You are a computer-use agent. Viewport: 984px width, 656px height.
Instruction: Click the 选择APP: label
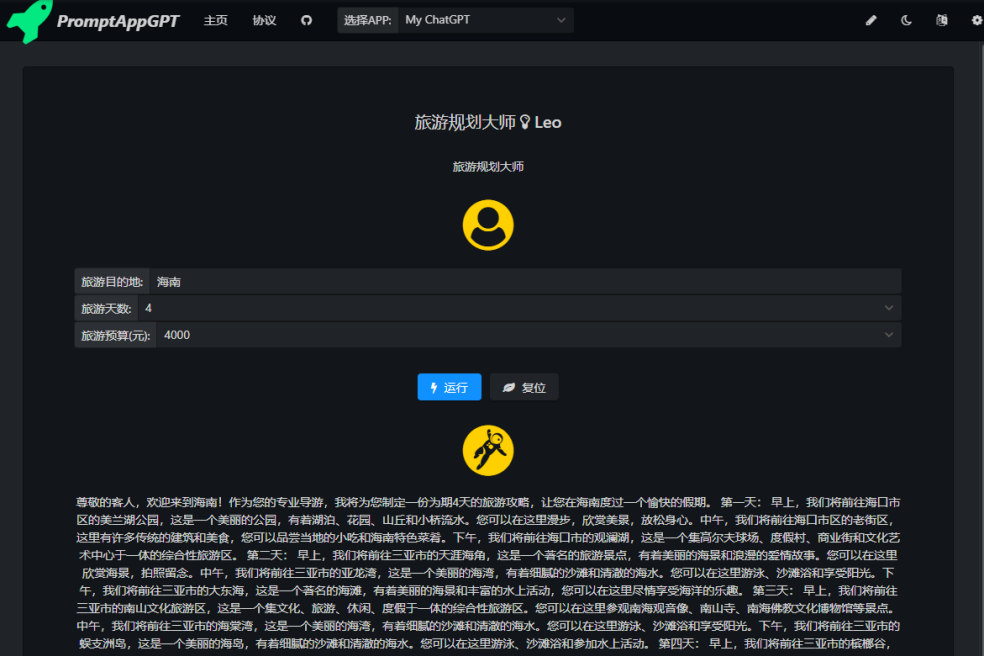pos(368,20)
